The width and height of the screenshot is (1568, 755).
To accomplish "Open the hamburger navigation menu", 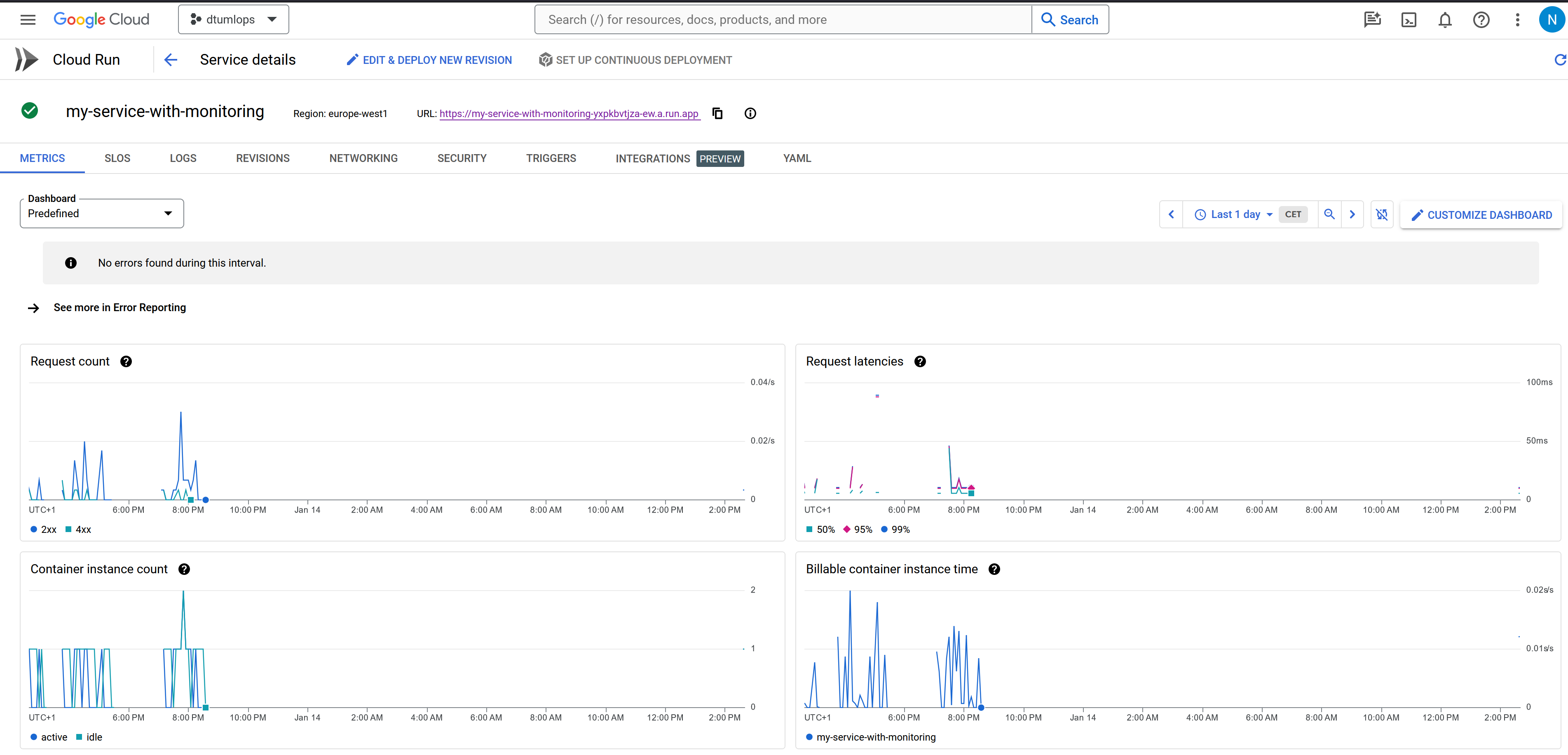I will pyautogui.click(x=28, y=19).
